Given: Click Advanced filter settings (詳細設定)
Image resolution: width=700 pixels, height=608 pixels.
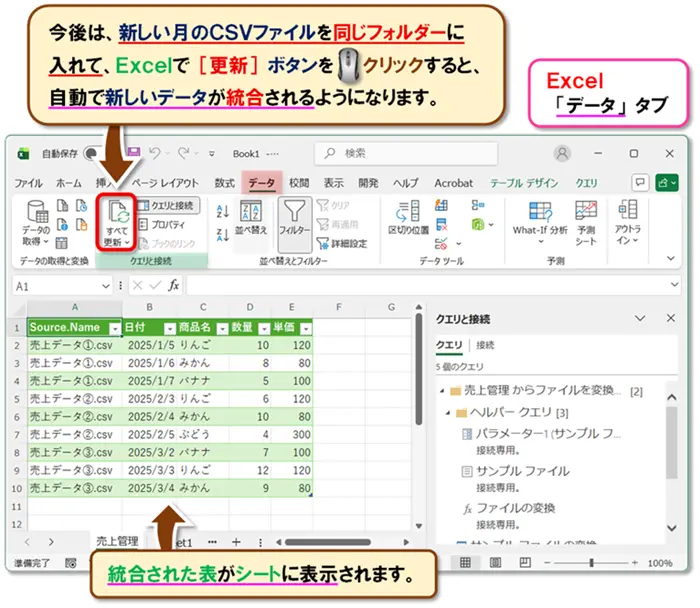Looking at the screenshot, I should (x=342, y=243).
